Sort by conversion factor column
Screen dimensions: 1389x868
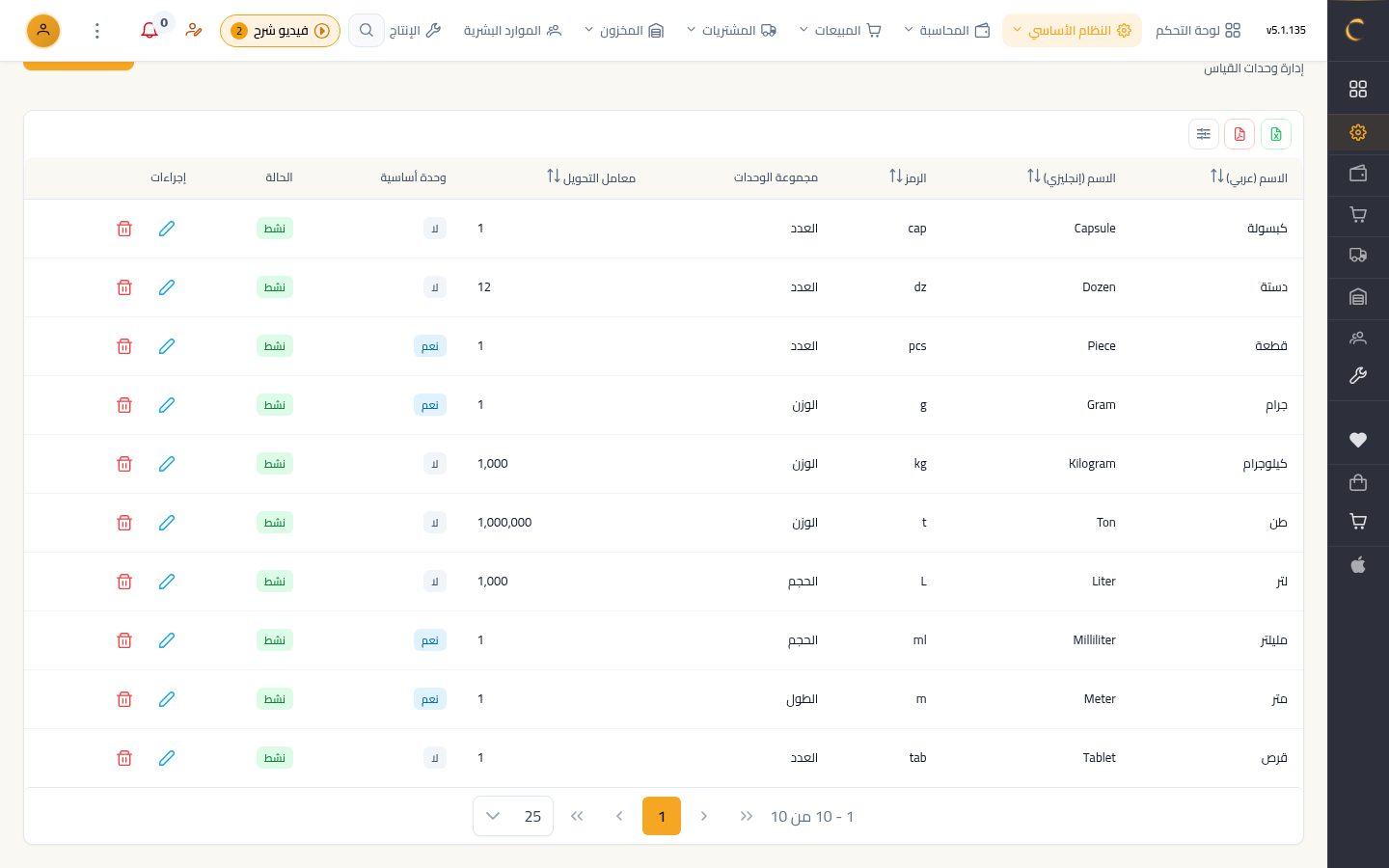click(x=591, y=177)
